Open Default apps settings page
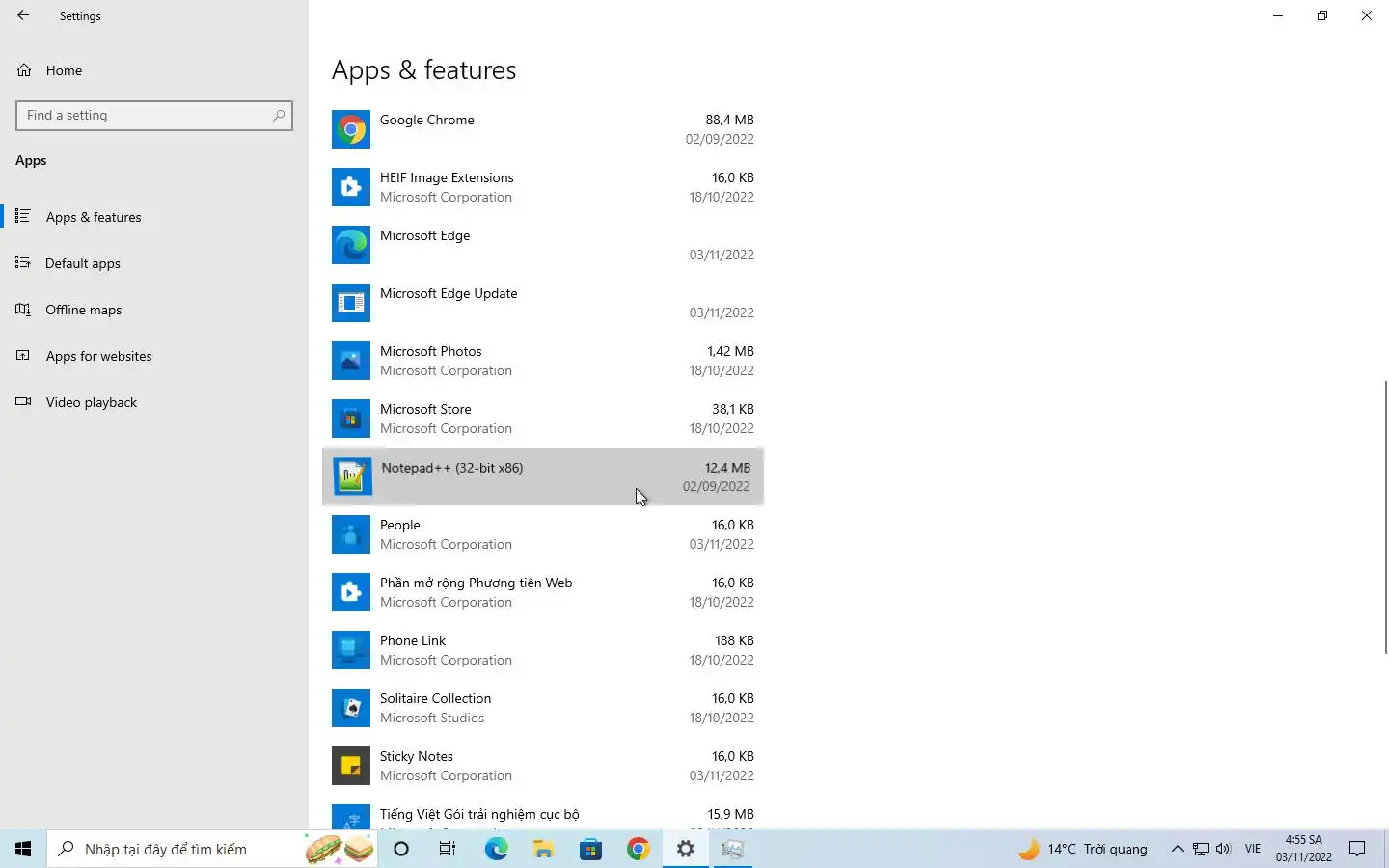This screenshot has height=868, width=1389. click(154, 263)
